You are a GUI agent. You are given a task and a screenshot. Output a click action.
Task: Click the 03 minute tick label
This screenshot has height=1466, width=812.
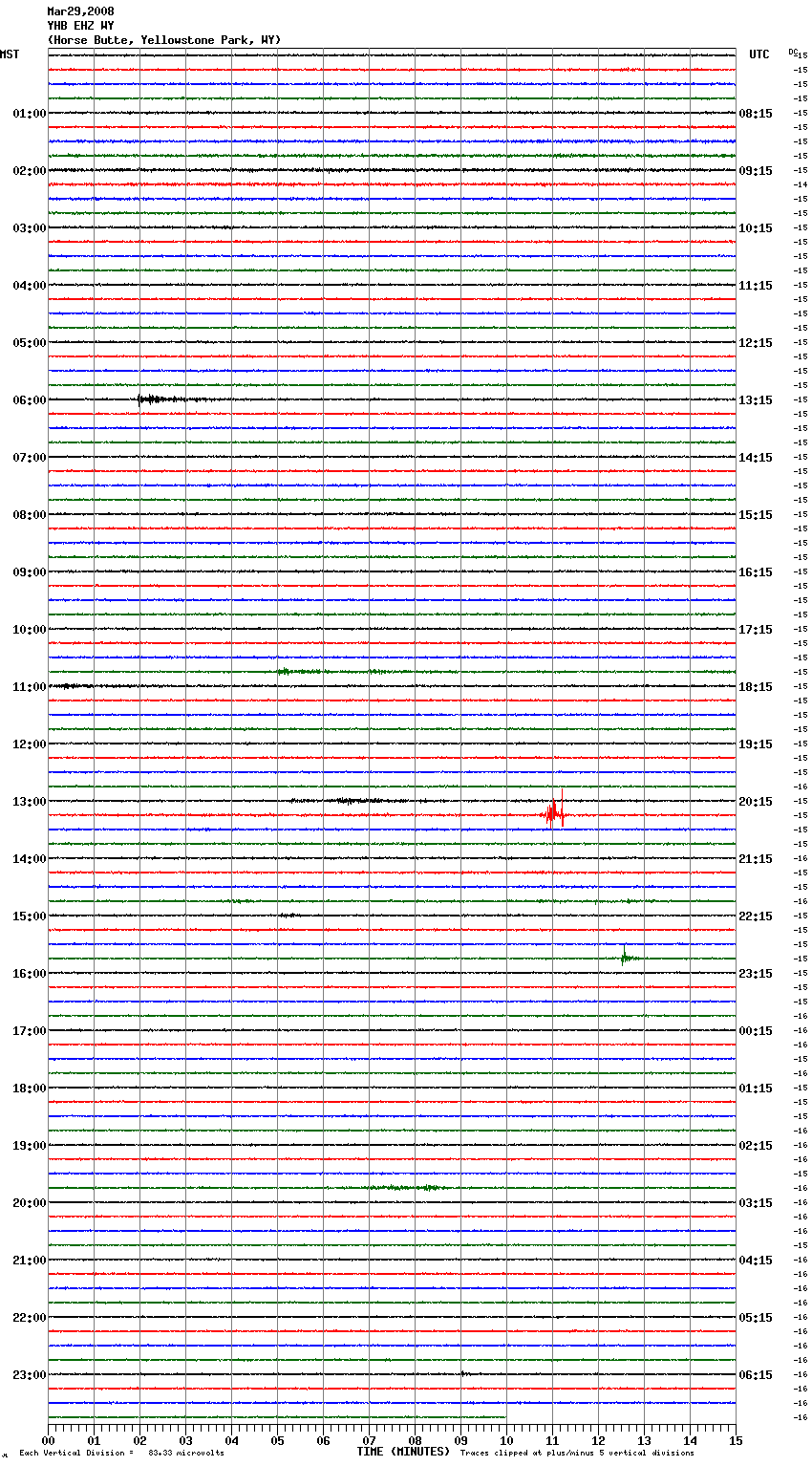[185, 1440]
